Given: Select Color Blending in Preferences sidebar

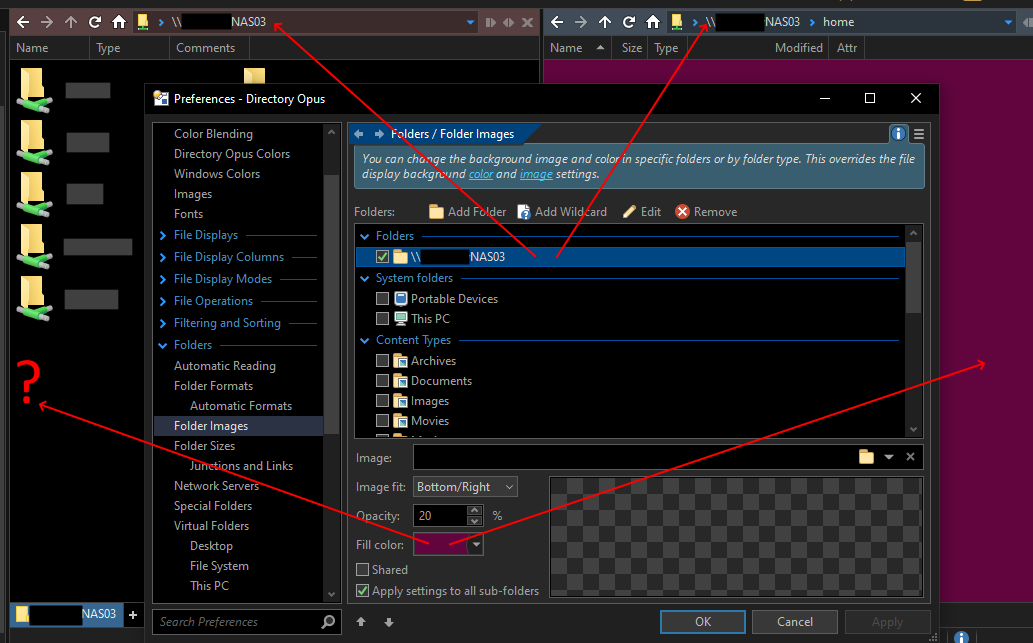Looking at the screenshot, I should [213, 134].
